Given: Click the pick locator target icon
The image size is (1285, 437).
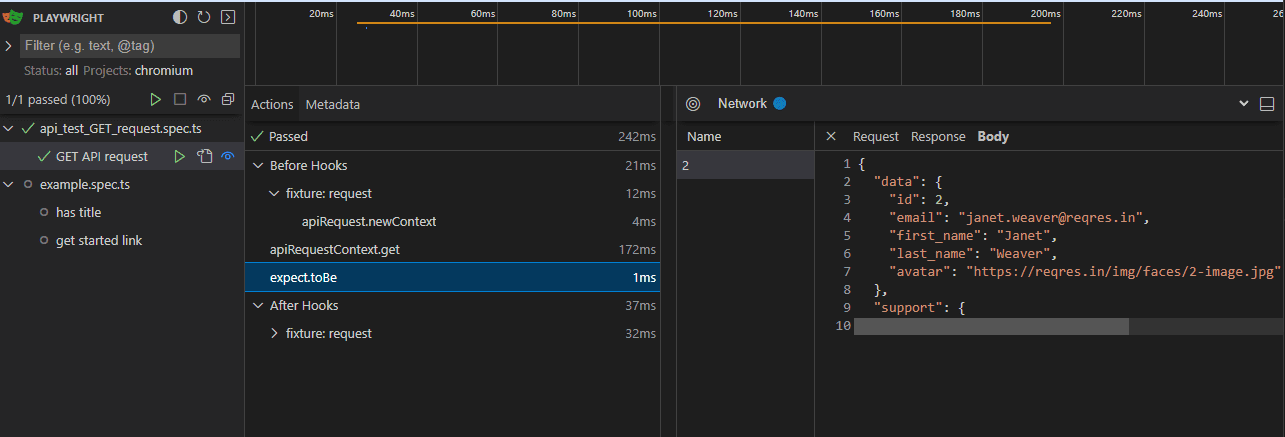Looking at the screenshot, I should pos(693,103).
